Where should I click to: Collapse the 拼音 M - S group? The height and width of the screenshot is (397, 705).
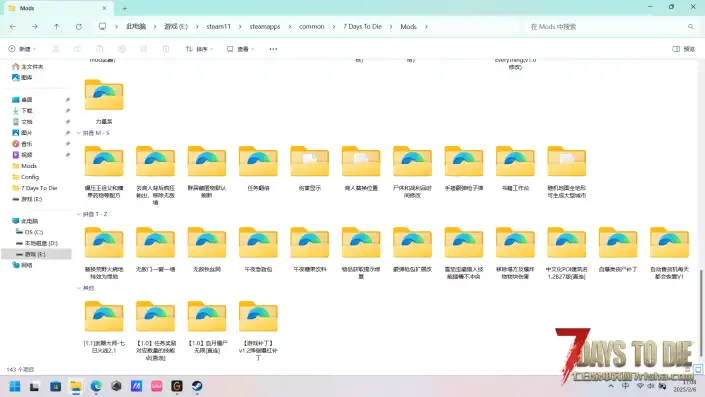coord(79,133)
